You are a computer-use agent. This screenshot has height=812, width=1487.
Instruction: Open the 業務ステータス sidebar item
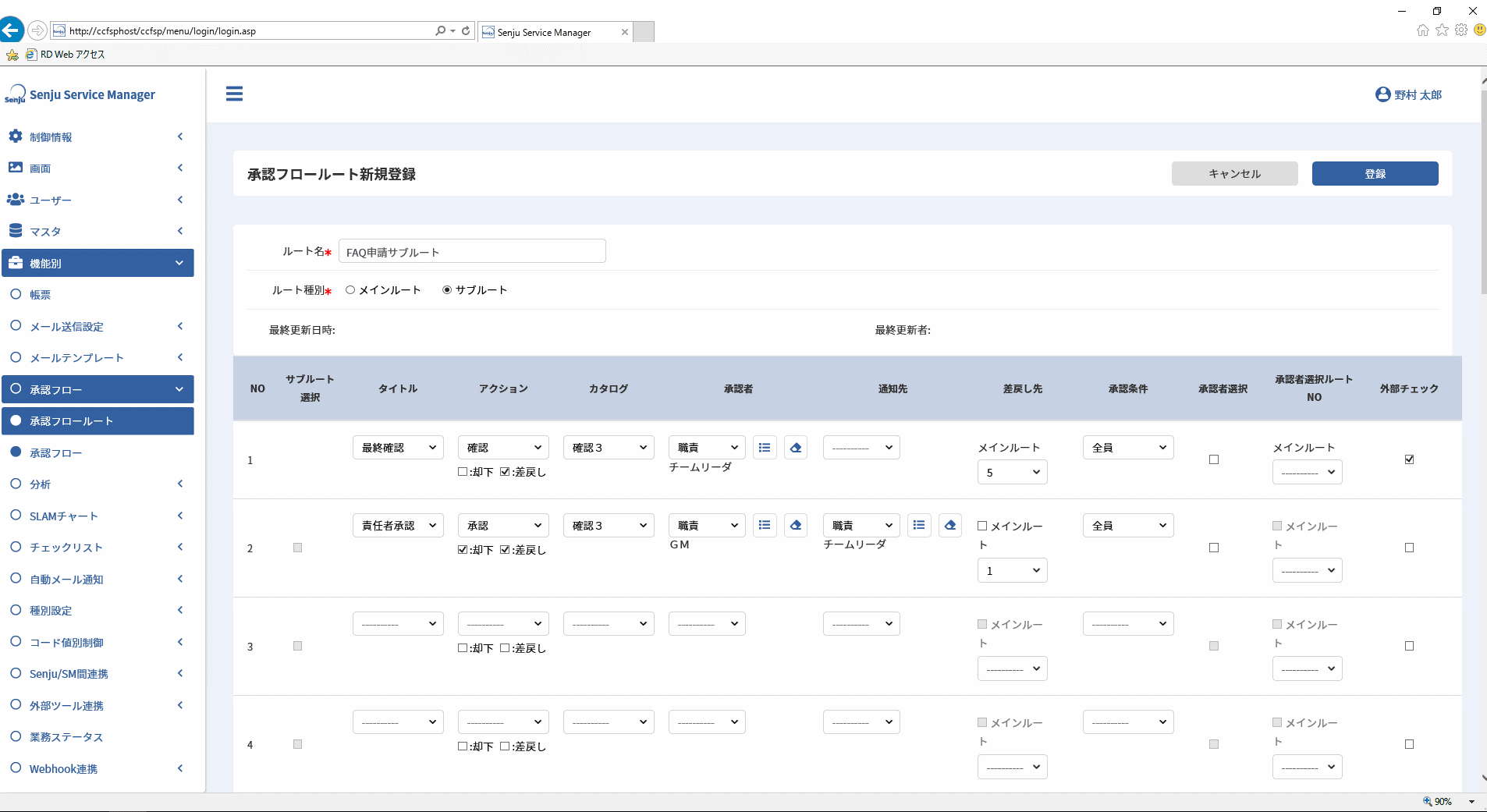click(x=98, y=737)
